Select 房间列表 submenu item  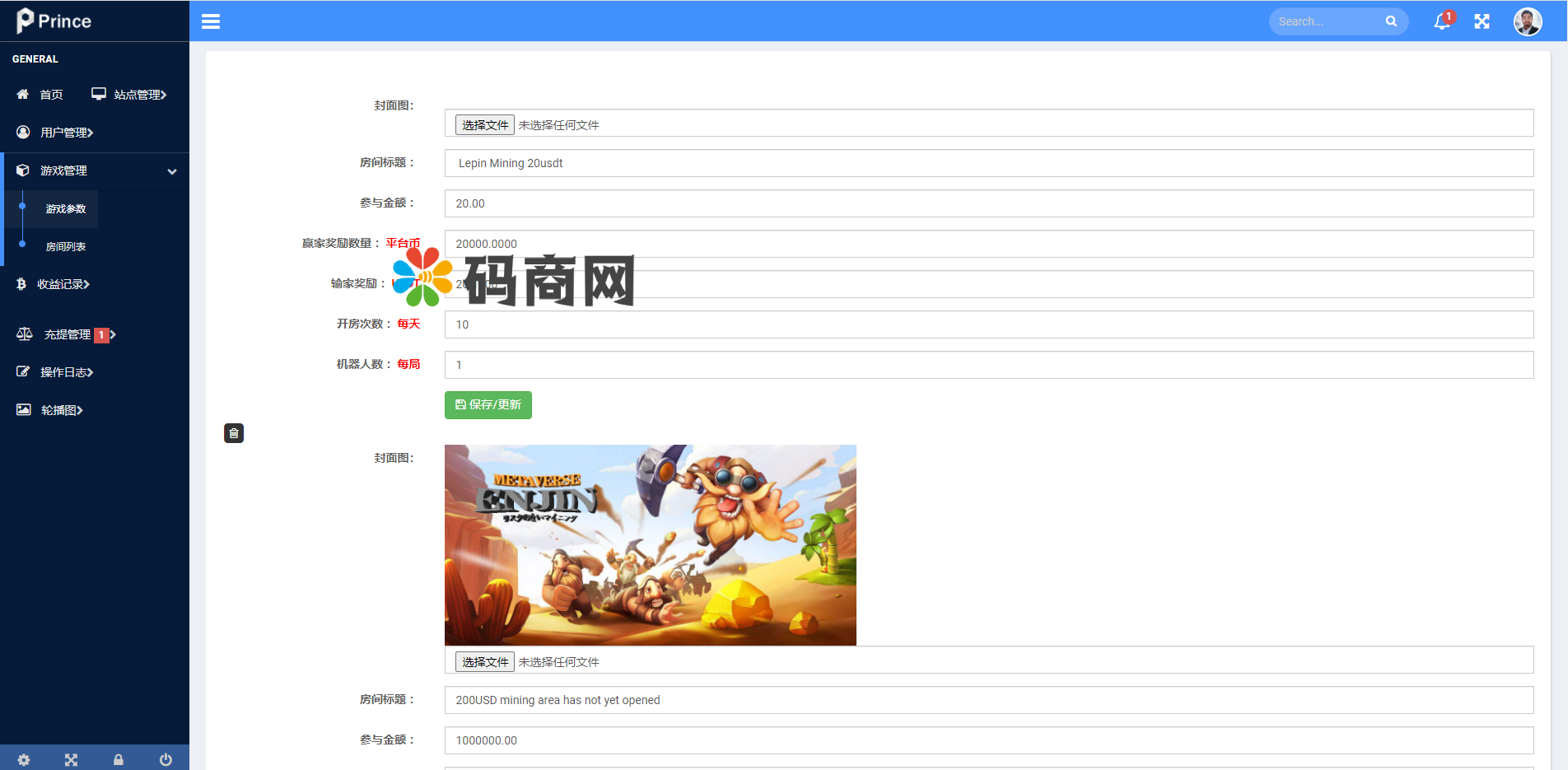coord(66,246)
